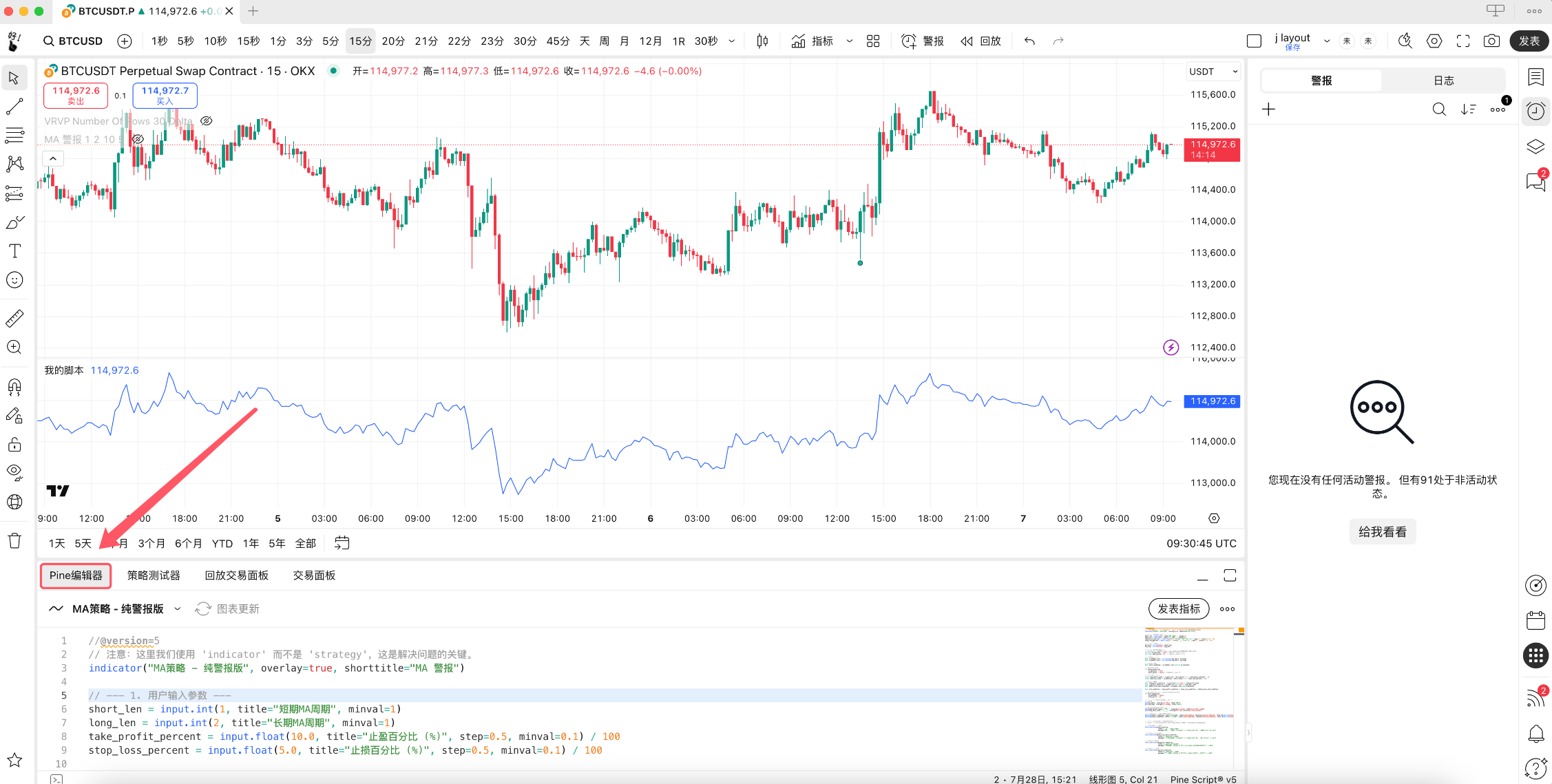
Task: Take a chart snapshot camera icon
Action: click(1491, 41)
